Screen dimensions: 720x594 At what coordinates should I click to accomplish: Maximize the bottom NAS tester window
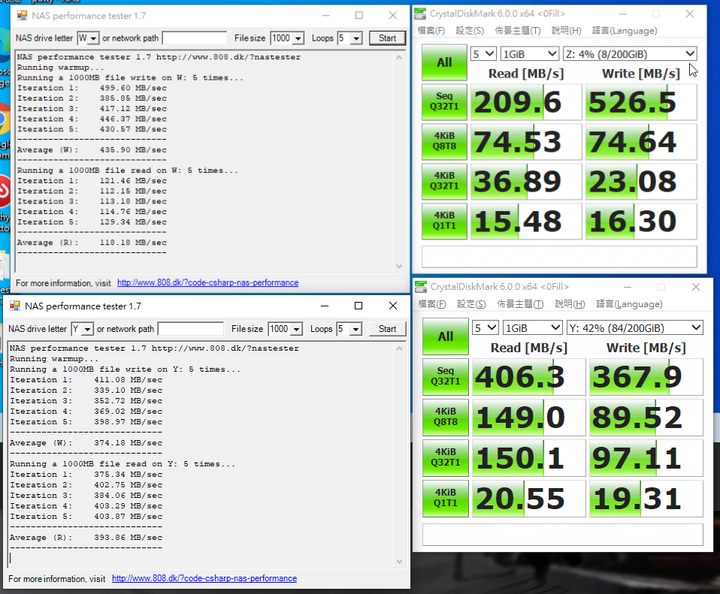(x=359, y=306)
